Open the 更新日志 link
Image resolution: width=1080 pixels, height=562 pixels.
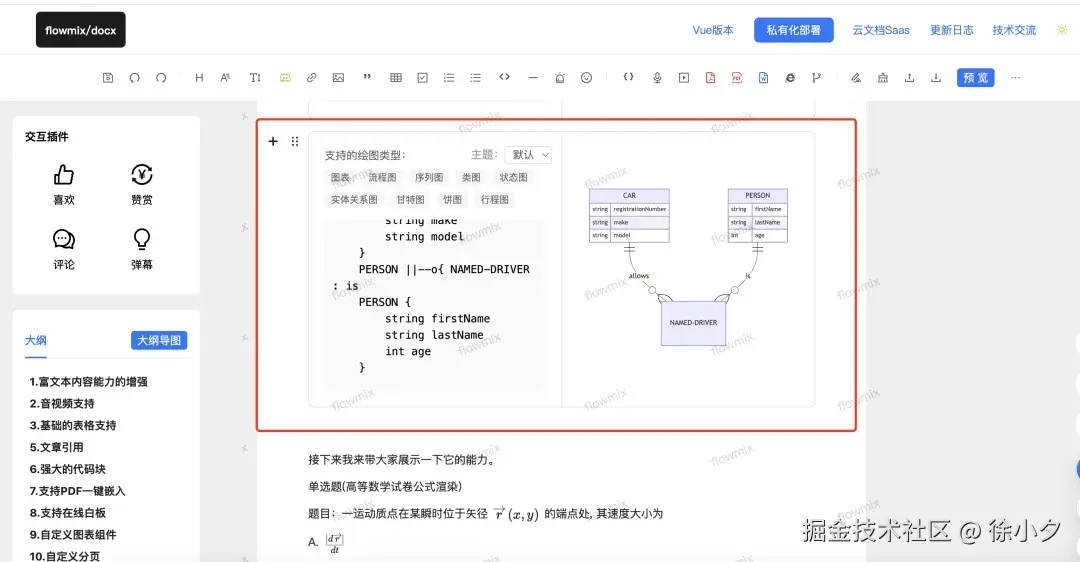click(x=952, y=30)
